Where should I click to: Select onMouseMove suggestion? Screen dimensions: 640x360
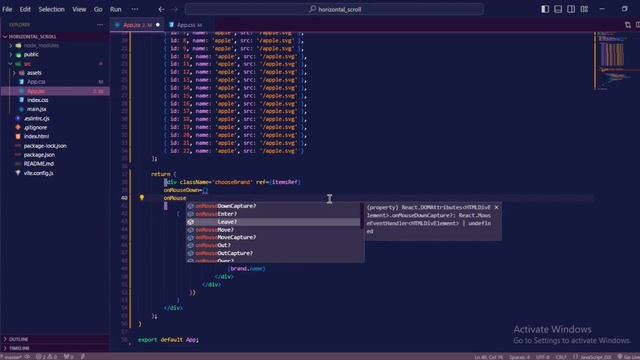click(x=274, y=230)
